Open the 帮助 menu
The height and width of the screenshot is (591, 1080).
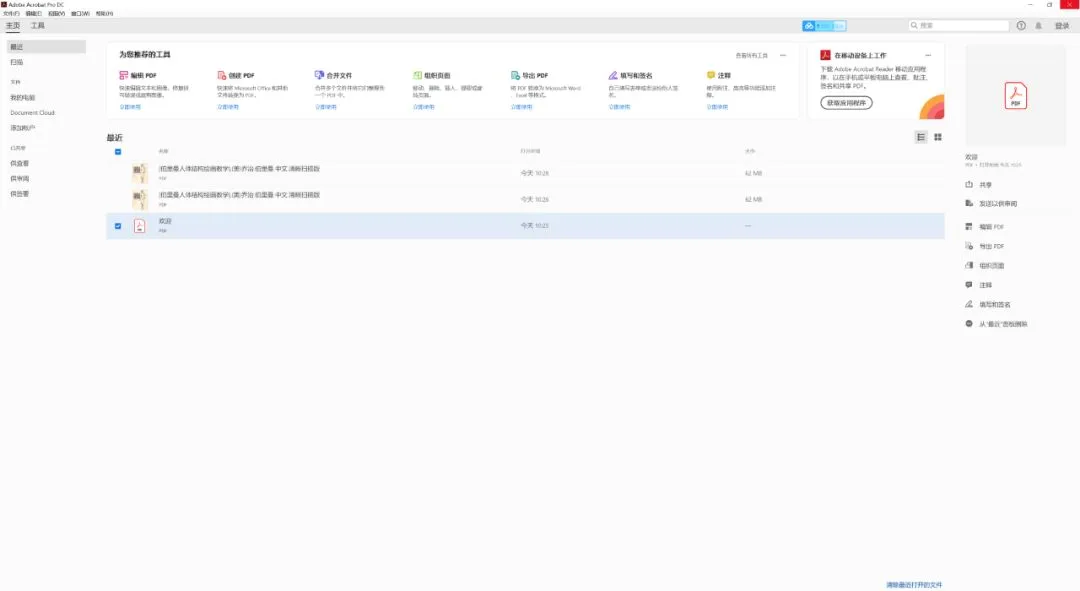[104, 13]
